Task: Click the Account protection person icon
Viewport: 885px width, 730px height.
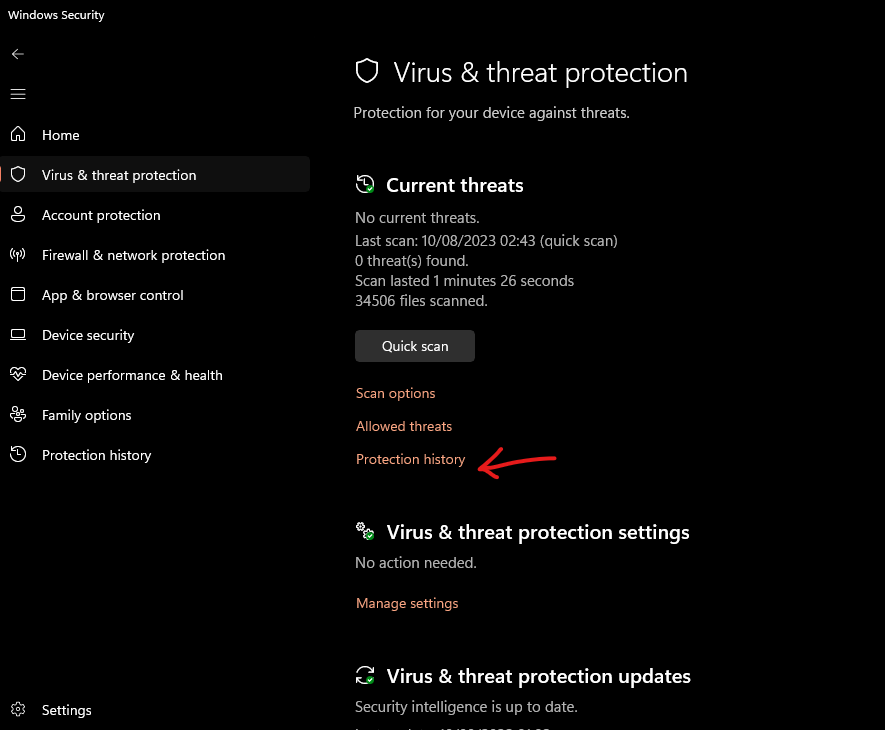Action: (18, 214)
